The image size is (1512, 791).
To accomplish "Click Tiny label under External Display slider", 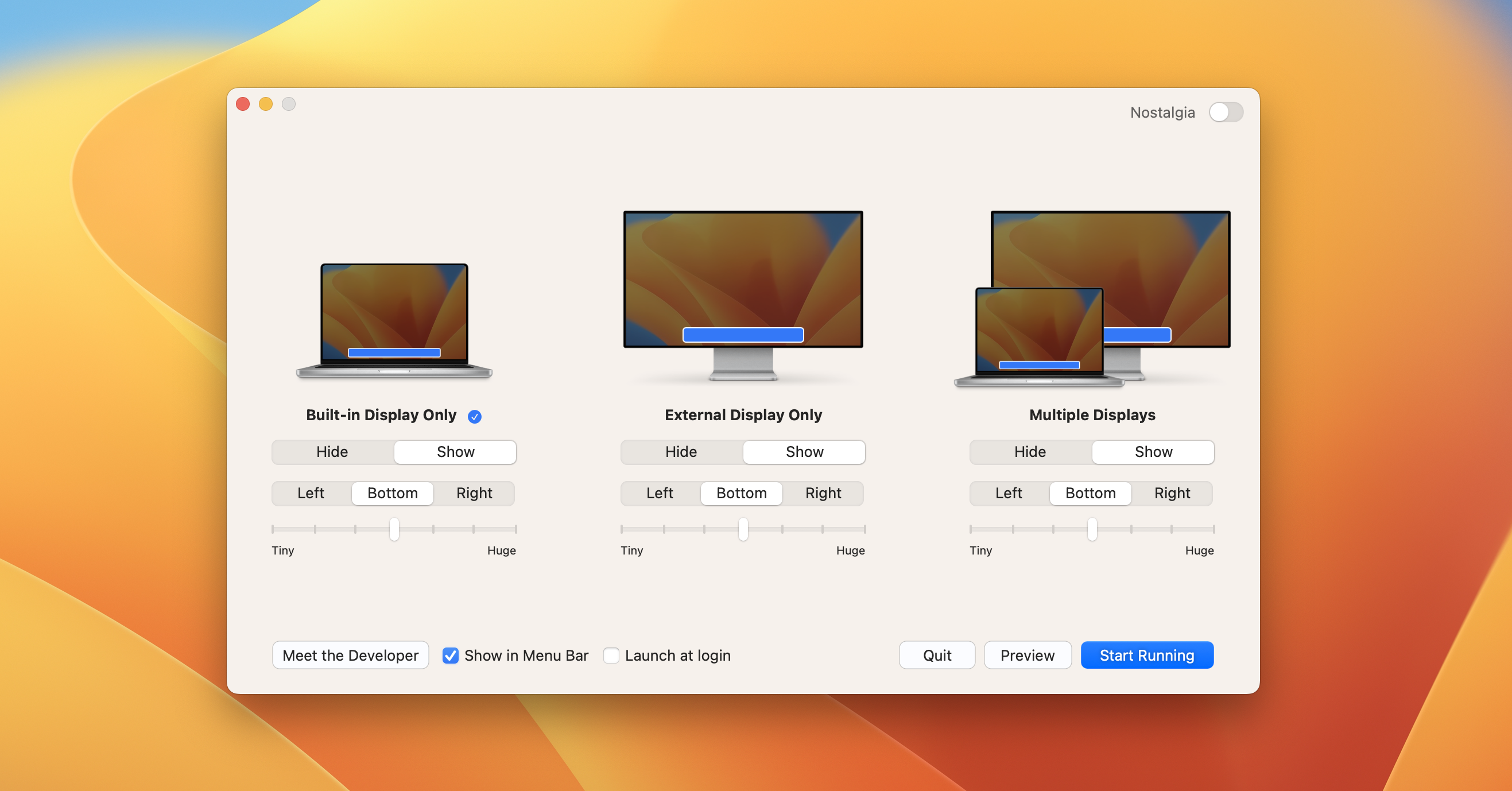I will 632,550.
